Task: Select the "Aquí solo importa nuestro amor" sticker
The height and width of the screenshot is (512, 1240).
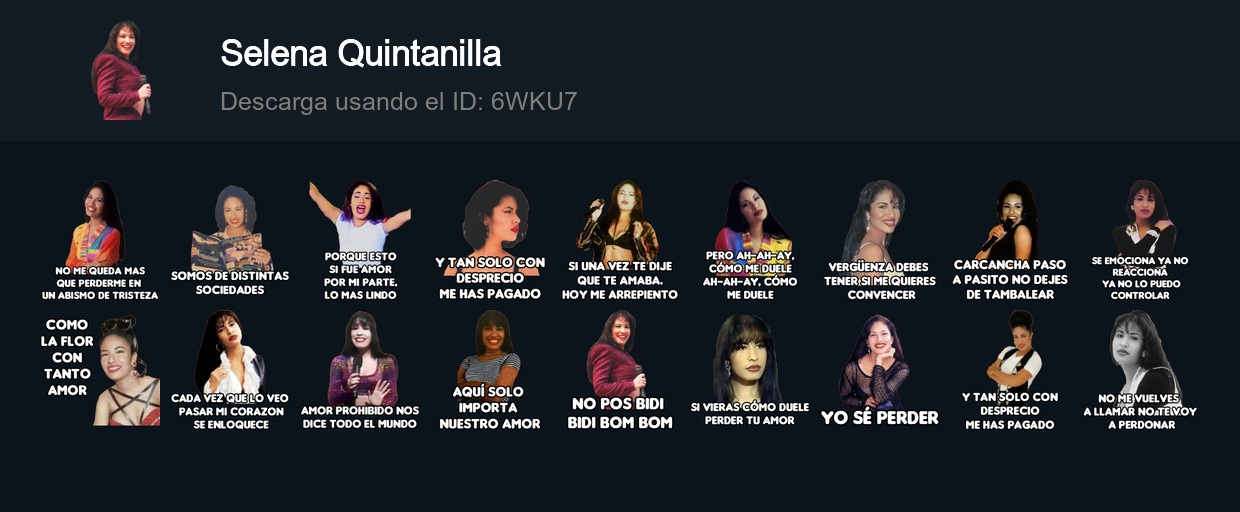Action: pyautogui.click(x=490, y=371)
